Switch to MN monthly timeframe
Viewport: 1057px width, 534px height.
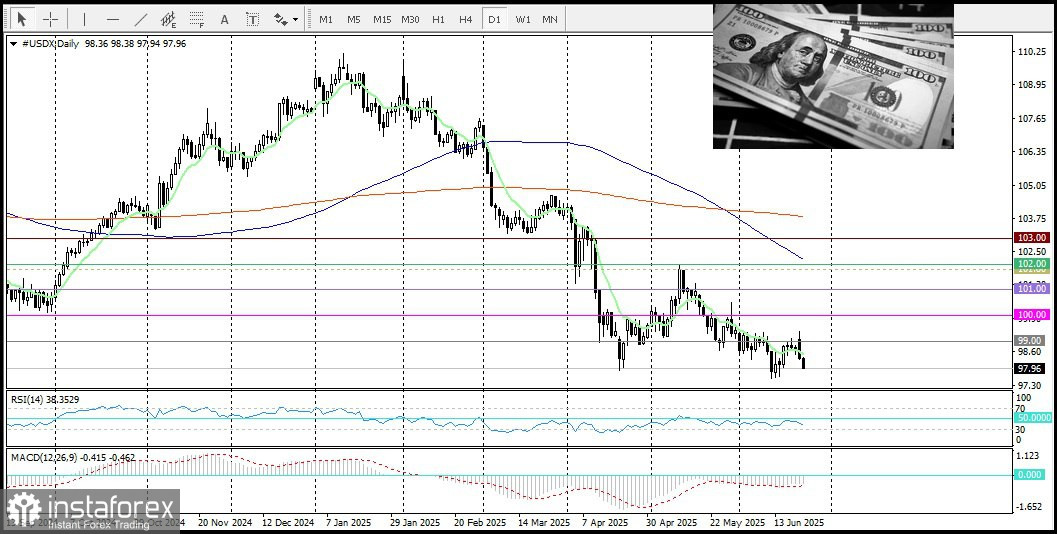(x=550, y=20)
